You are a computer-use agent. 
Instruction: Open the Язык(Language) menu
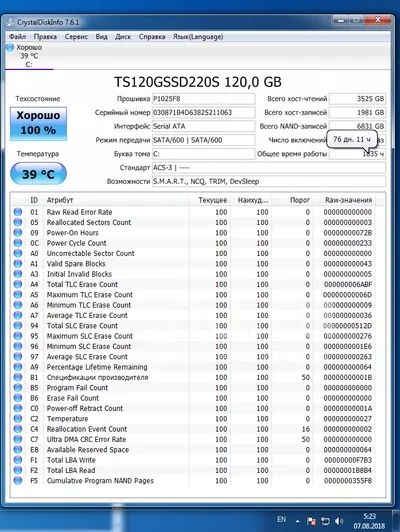pos(198,37)
